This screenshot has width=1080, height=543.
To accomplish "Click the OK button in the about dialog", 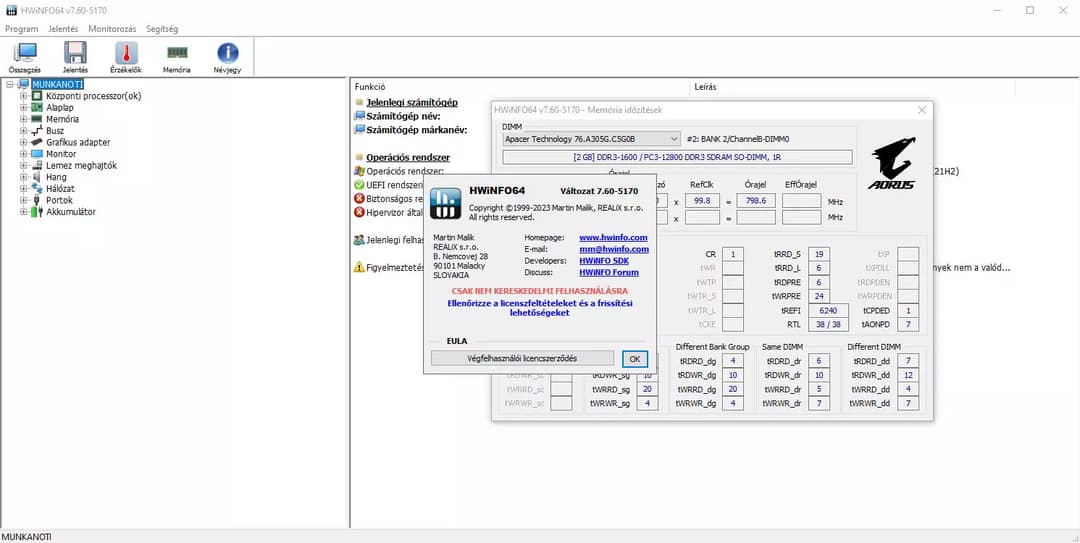I will tap(634, 358).
